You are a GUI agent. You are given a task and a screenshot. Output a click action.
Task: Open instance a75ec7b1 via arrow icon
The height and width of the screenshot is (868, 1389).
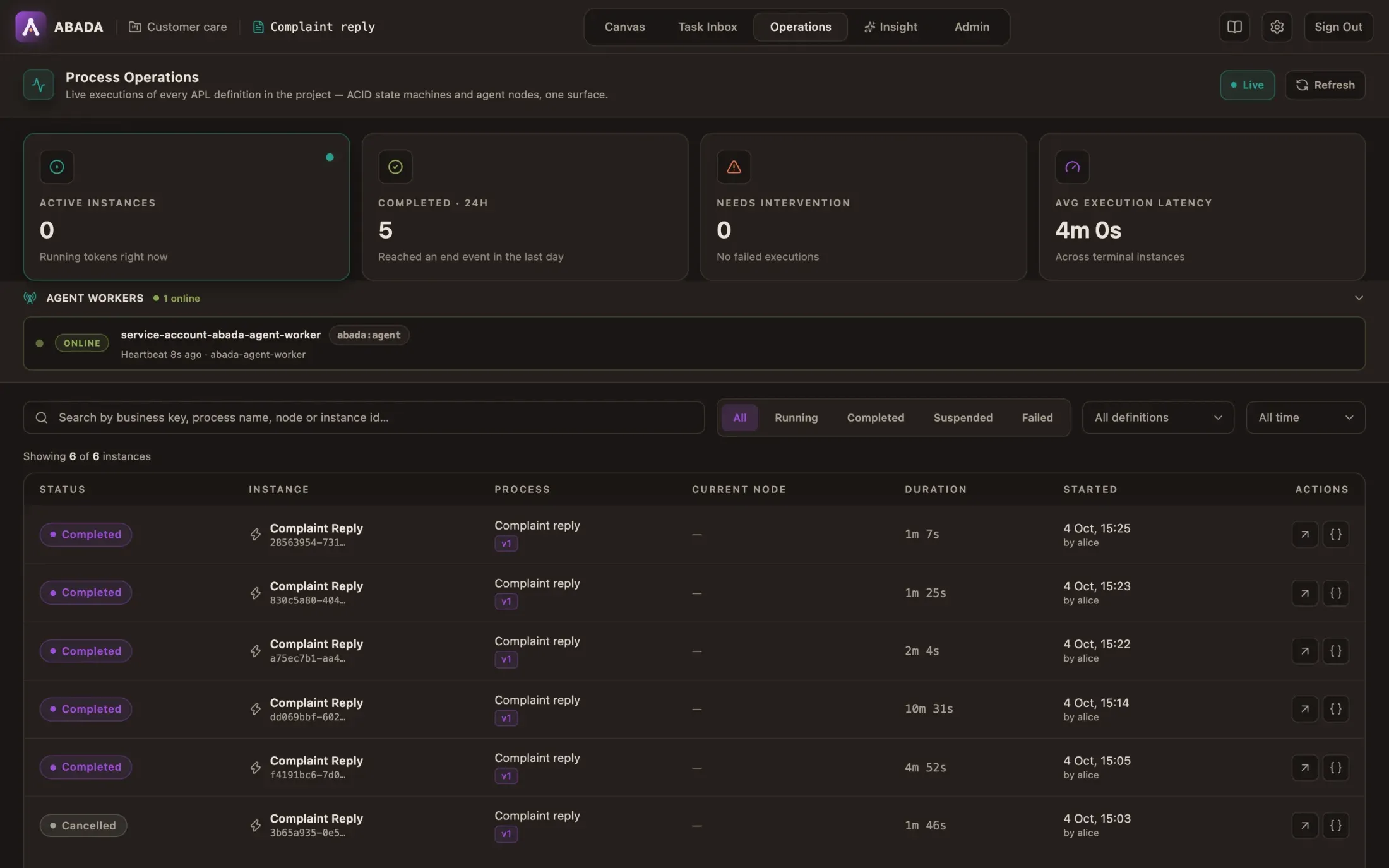click(1304, 651)
